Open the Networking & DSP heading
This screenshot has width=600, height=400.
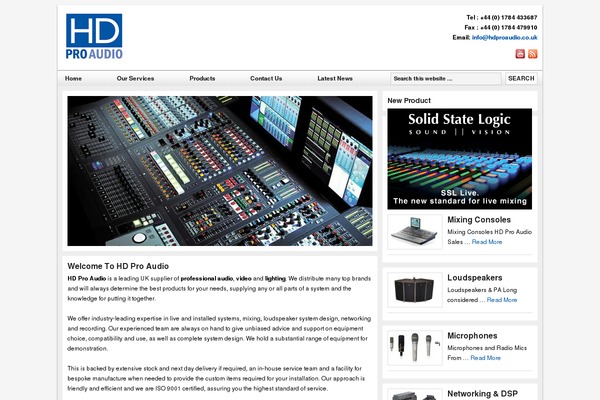[483, 394]
